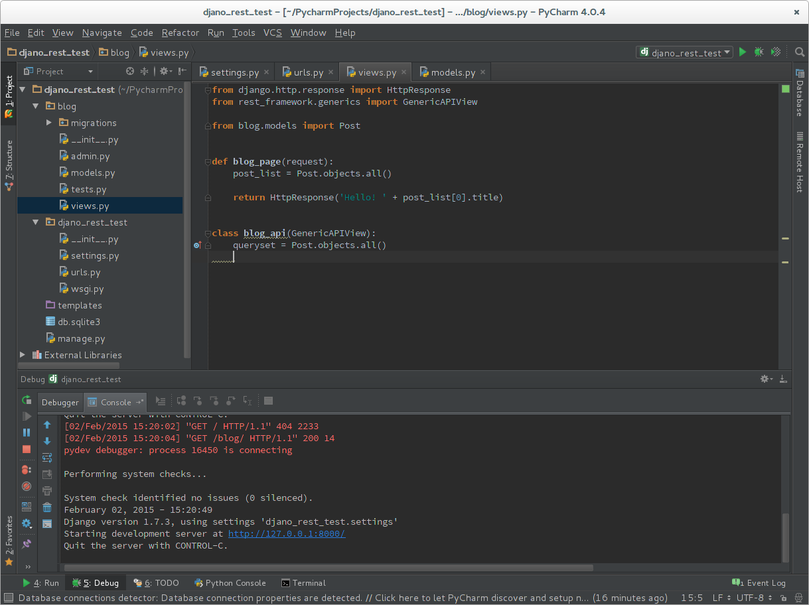The width and height of the screenshot is (809, 605).
Task: Hide Project panel icon
Action: point(182,71)
